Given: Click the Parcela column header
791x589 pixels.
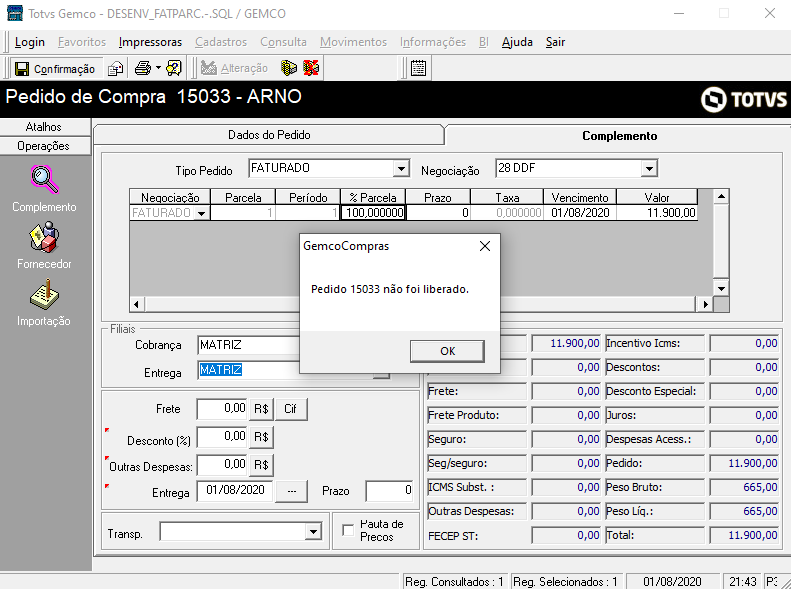Looking at the screenshot, I should pyautogui.click(x=243, y=197).
